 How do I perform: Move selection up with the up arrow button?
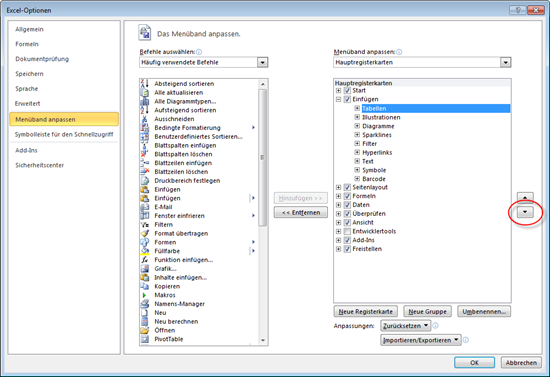point(525,197)
